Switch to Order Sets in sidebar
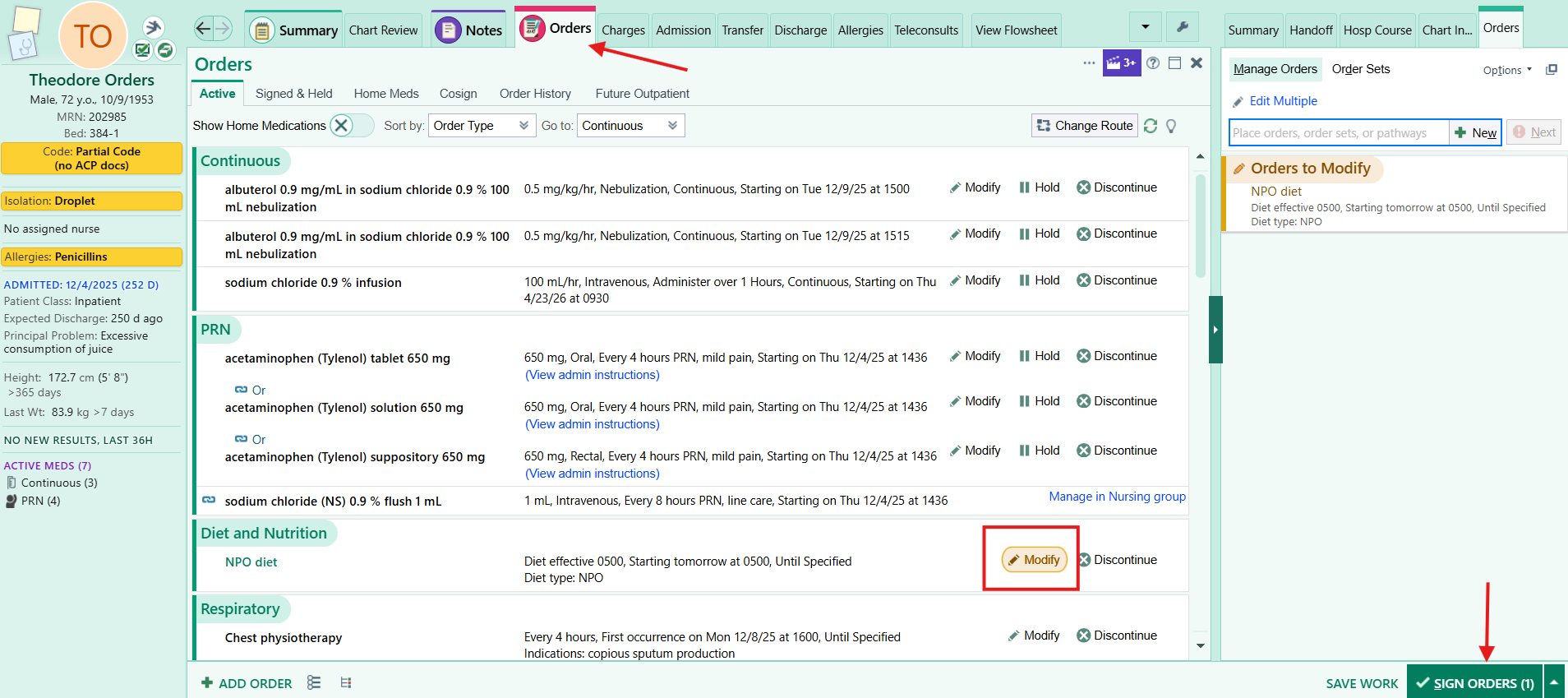 [x=1361, y=69]
